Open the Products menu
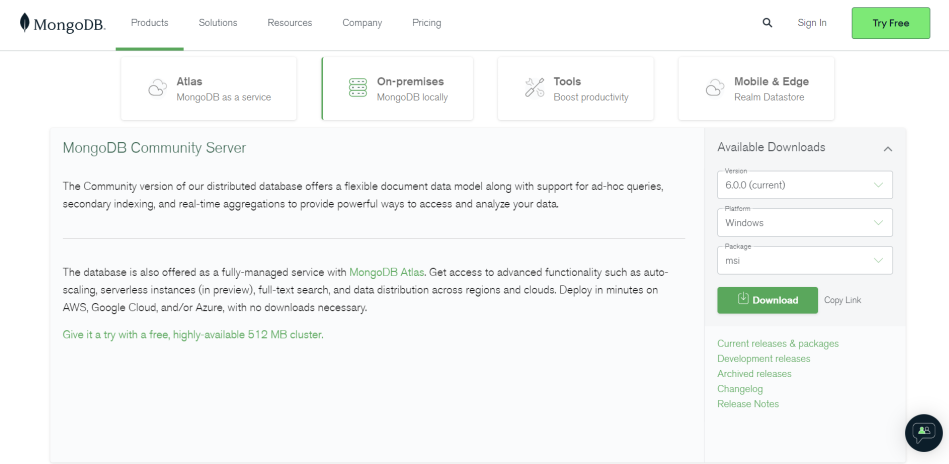 pos(149,23)
